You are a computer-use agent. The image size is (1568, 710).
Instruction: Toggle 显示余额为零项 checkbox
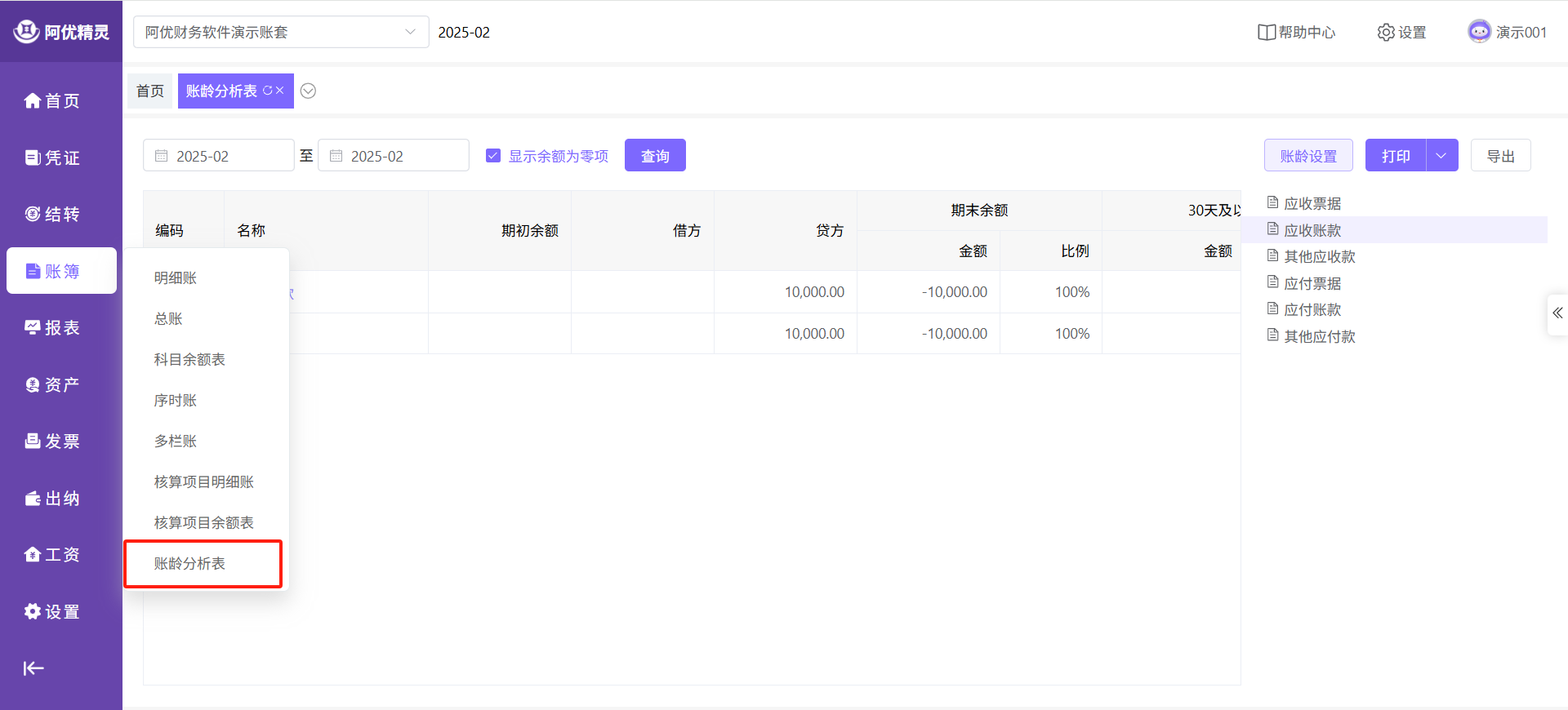point(493,156)
